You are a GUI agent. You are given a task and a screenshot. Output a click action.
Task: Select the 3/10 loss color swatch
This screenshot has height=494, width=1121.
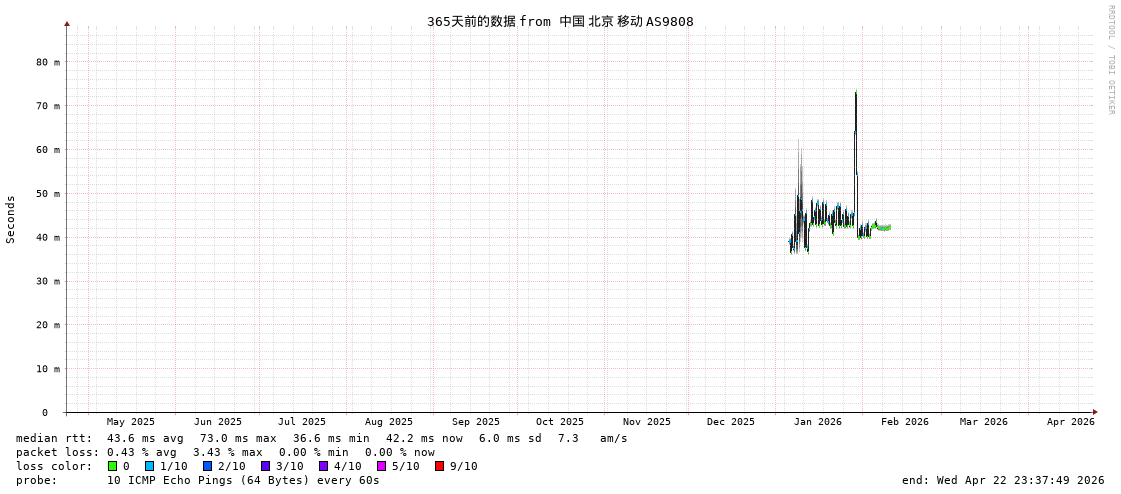[265, 466]
